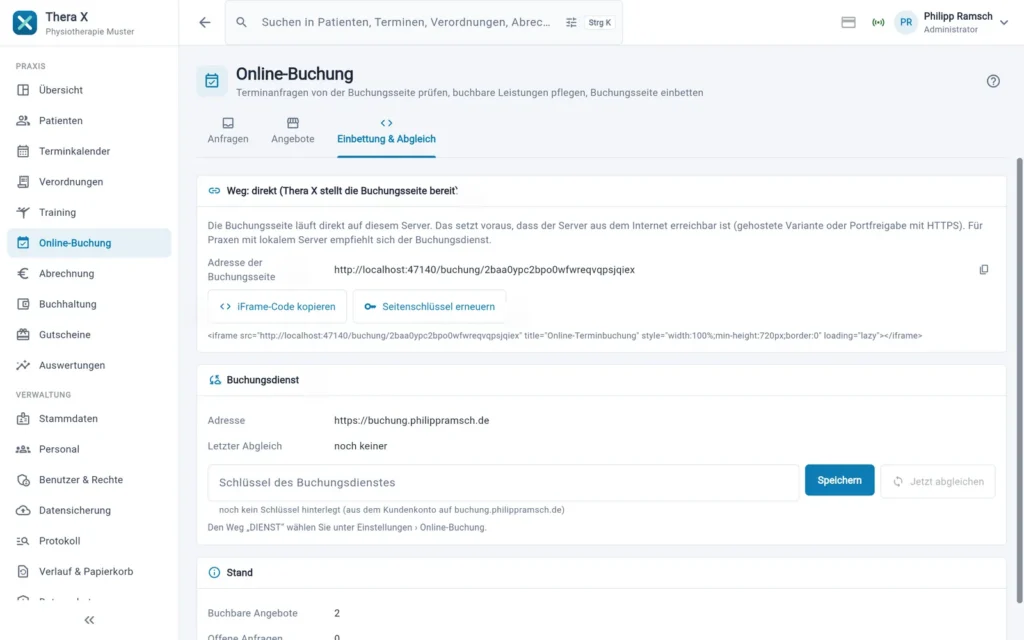Click Seitenschlüssel erneuern button
1024x640 pixels.
429,307
